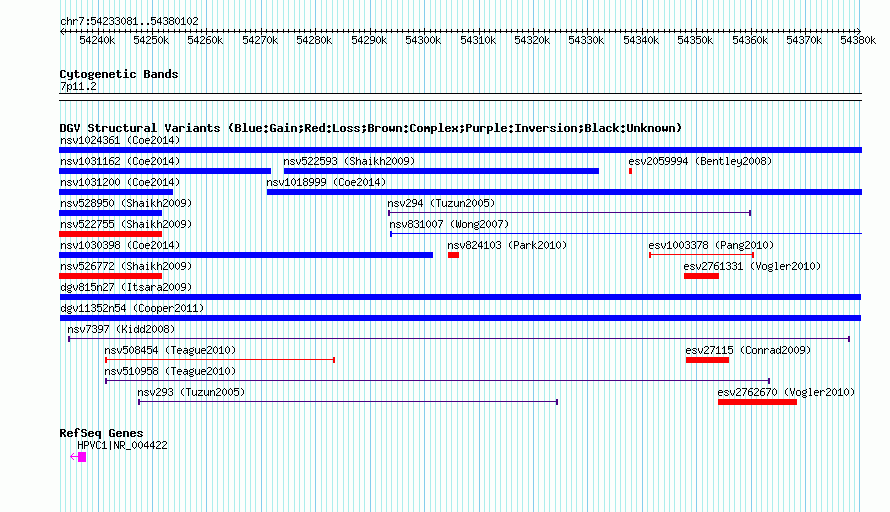Select the nsv1030398 blue gain bar
This screenshot has width=890, height=512.
(x=246, y=255)
